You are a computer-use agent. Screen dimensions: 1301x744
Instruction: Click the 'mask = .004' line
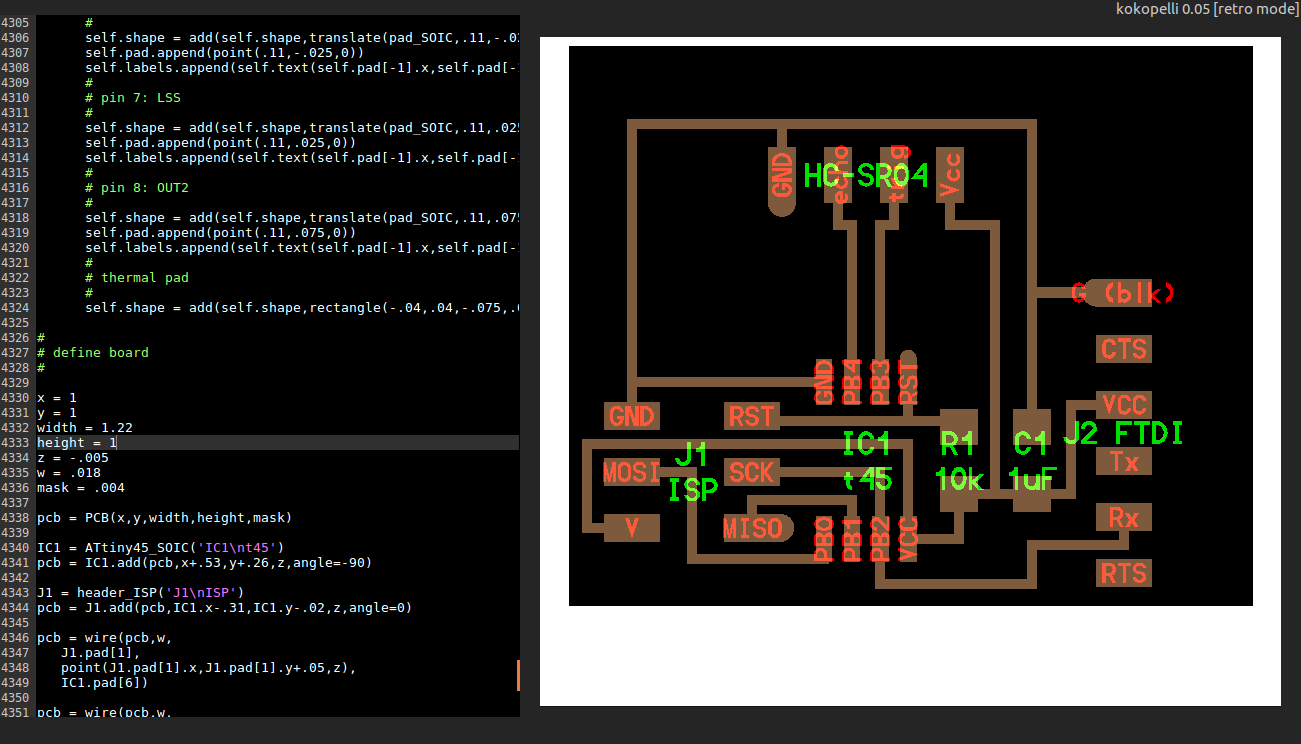(x=81, y=487)
